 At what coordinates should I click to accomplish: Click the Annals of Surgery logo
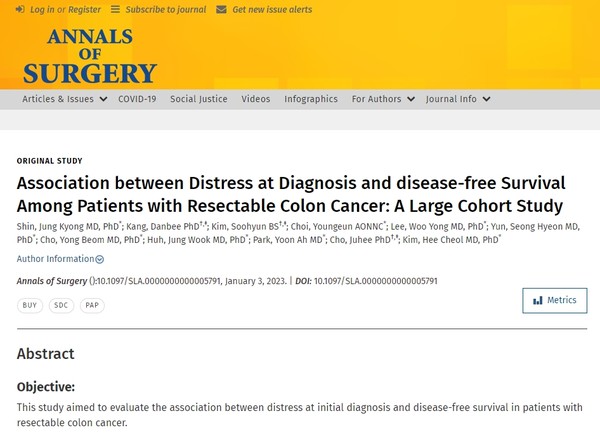pos(90,56)
